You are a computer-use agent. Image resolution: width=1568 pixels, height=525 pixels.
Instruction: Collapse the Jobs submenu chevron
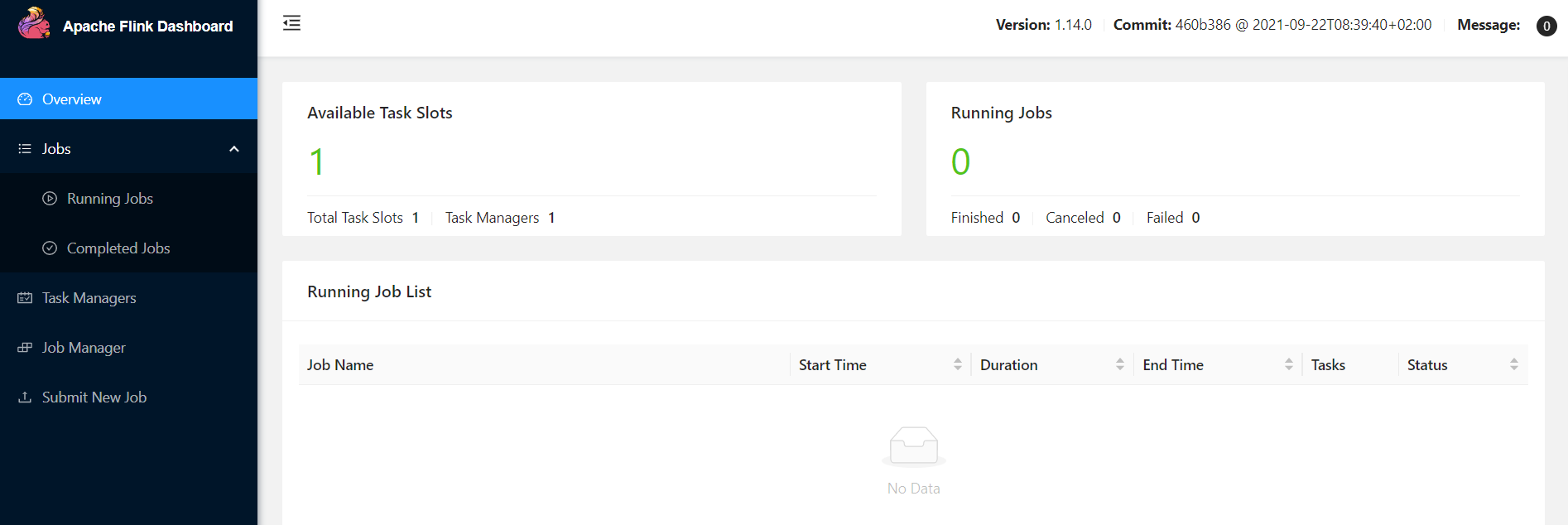[x=234, y=149]
